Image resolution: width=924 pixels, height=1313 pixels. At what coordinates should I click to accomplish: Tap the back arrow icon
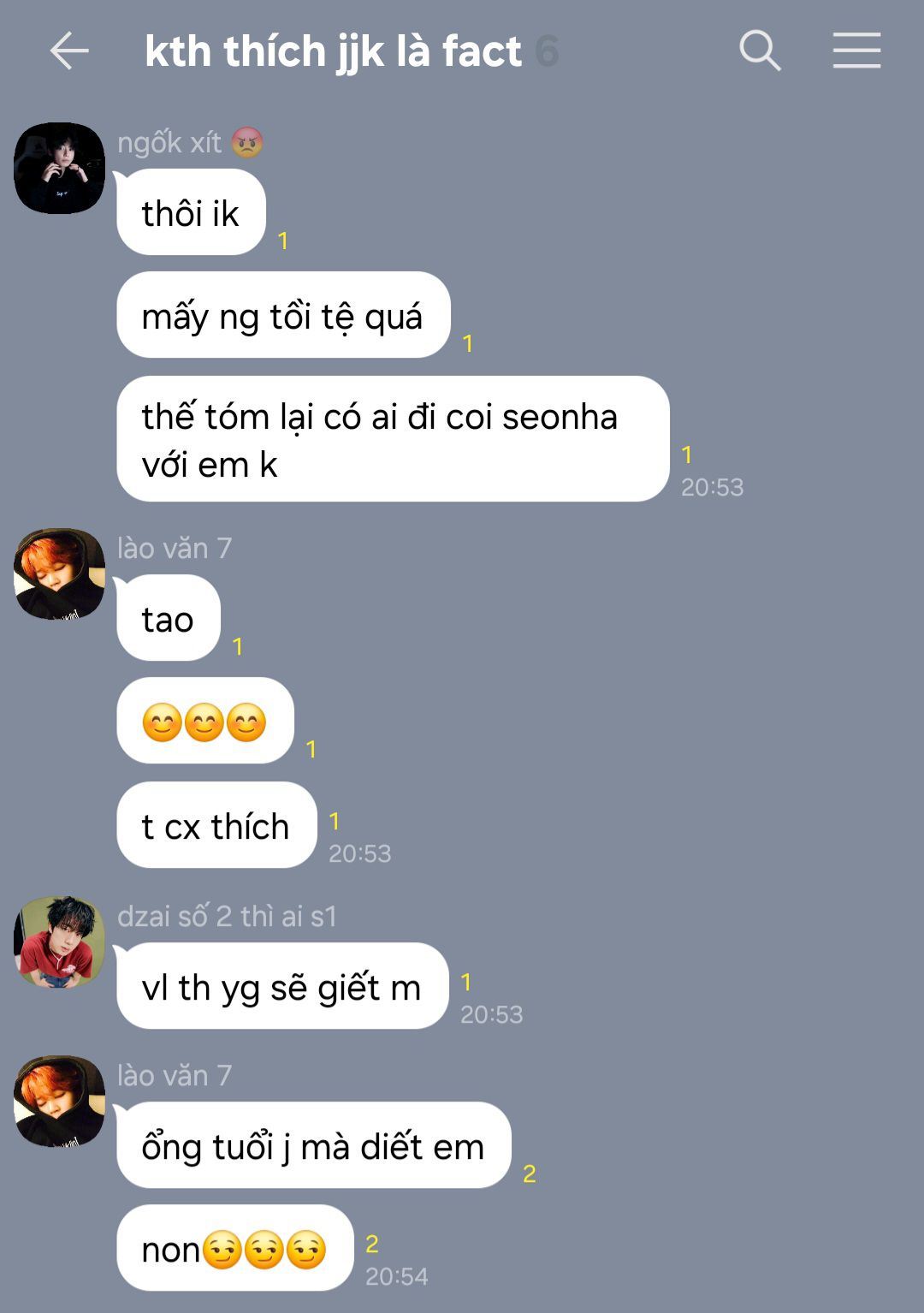68,51
